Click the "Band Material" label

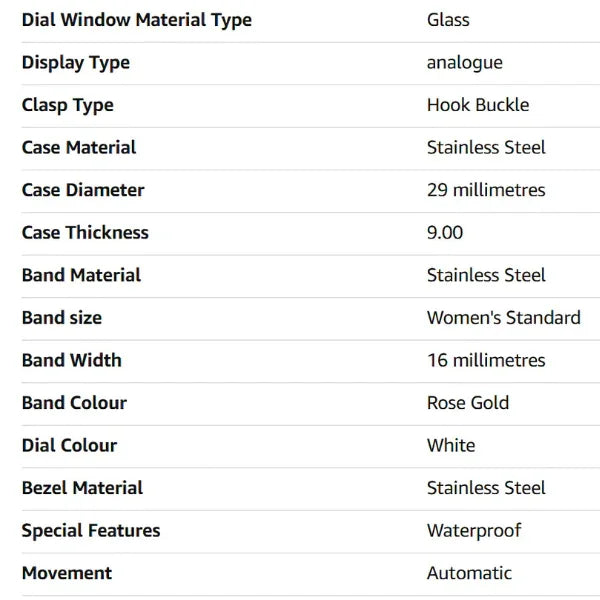coord(81,275)
